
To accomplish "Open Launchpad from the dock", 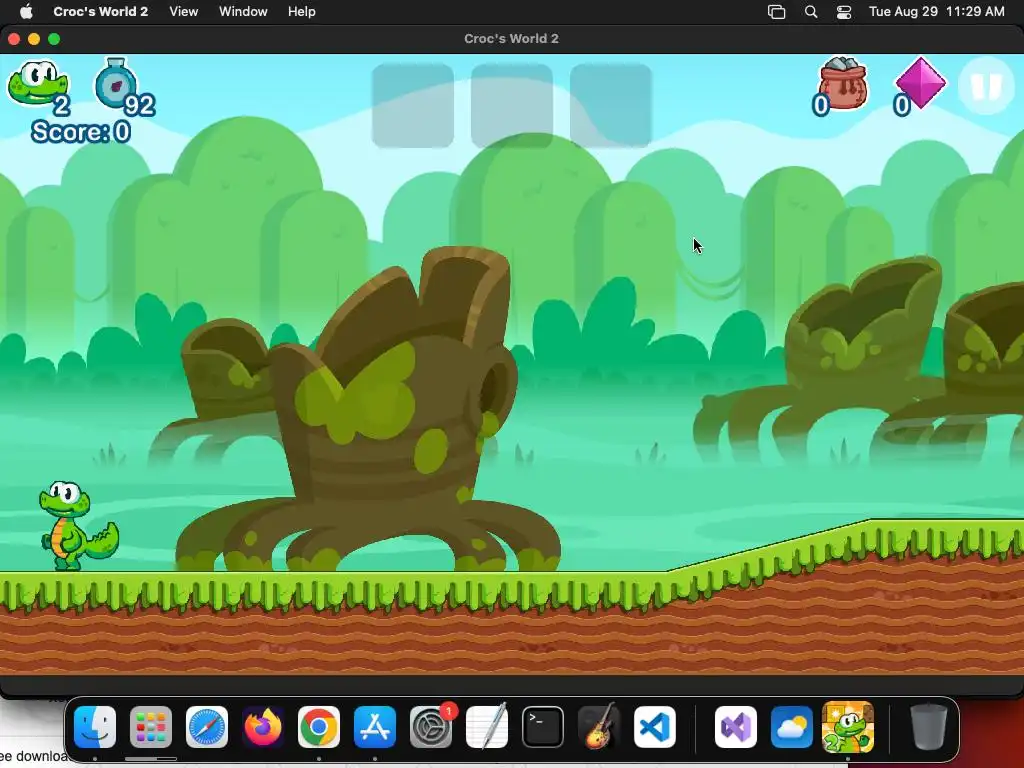I will tap(151, 727).
